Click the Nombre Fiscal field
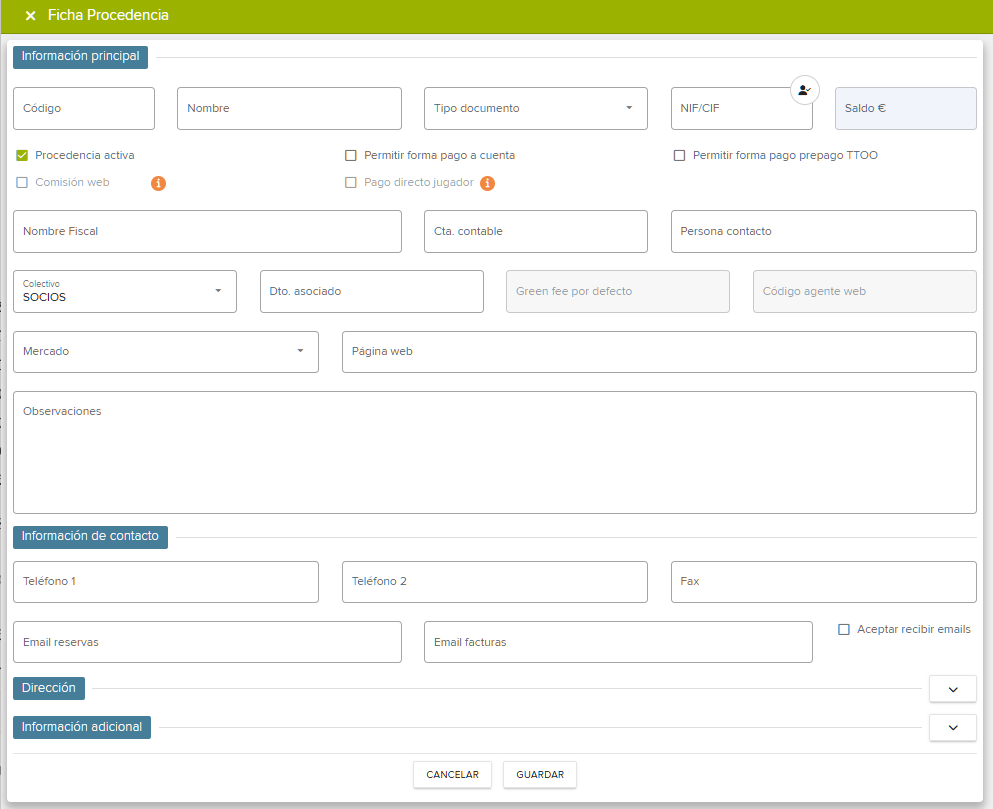Viewport: 993px width, 809px height. click(207, 231)
